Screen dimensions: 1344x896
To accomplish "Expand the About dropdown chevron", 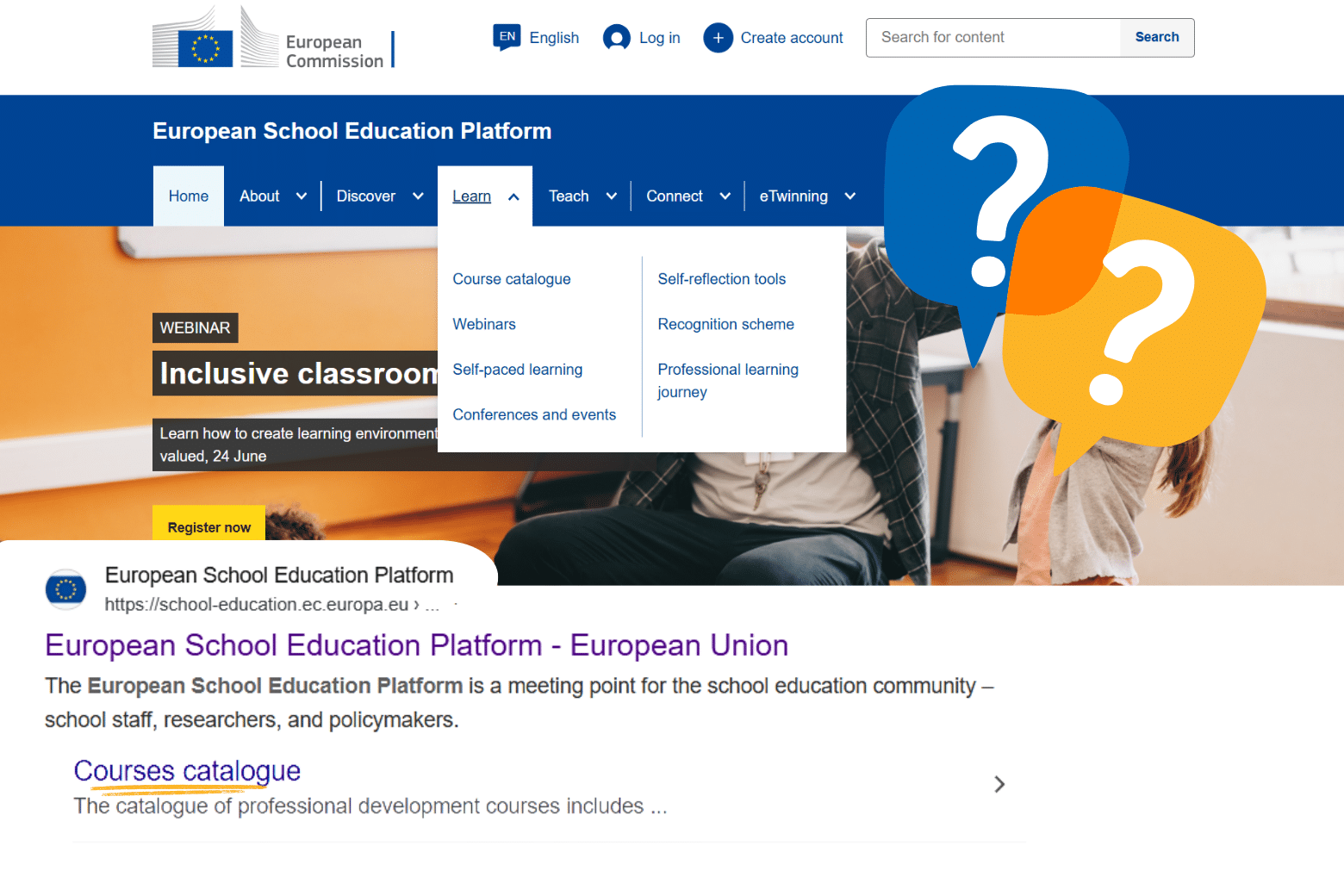I will click(x=302, y=196).
